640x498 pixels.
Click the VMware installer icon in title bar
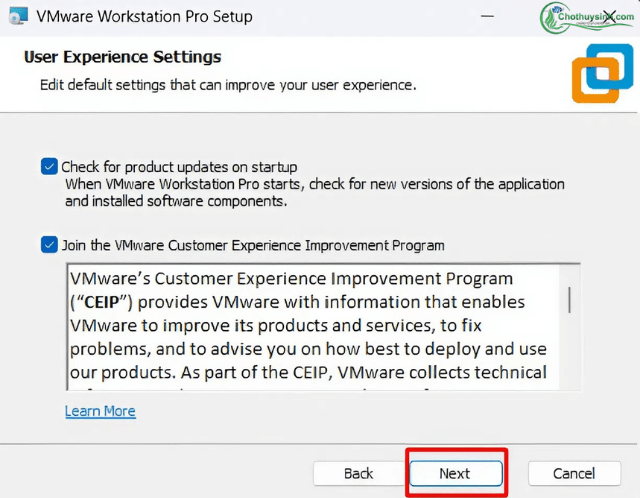tap(19, 16)
